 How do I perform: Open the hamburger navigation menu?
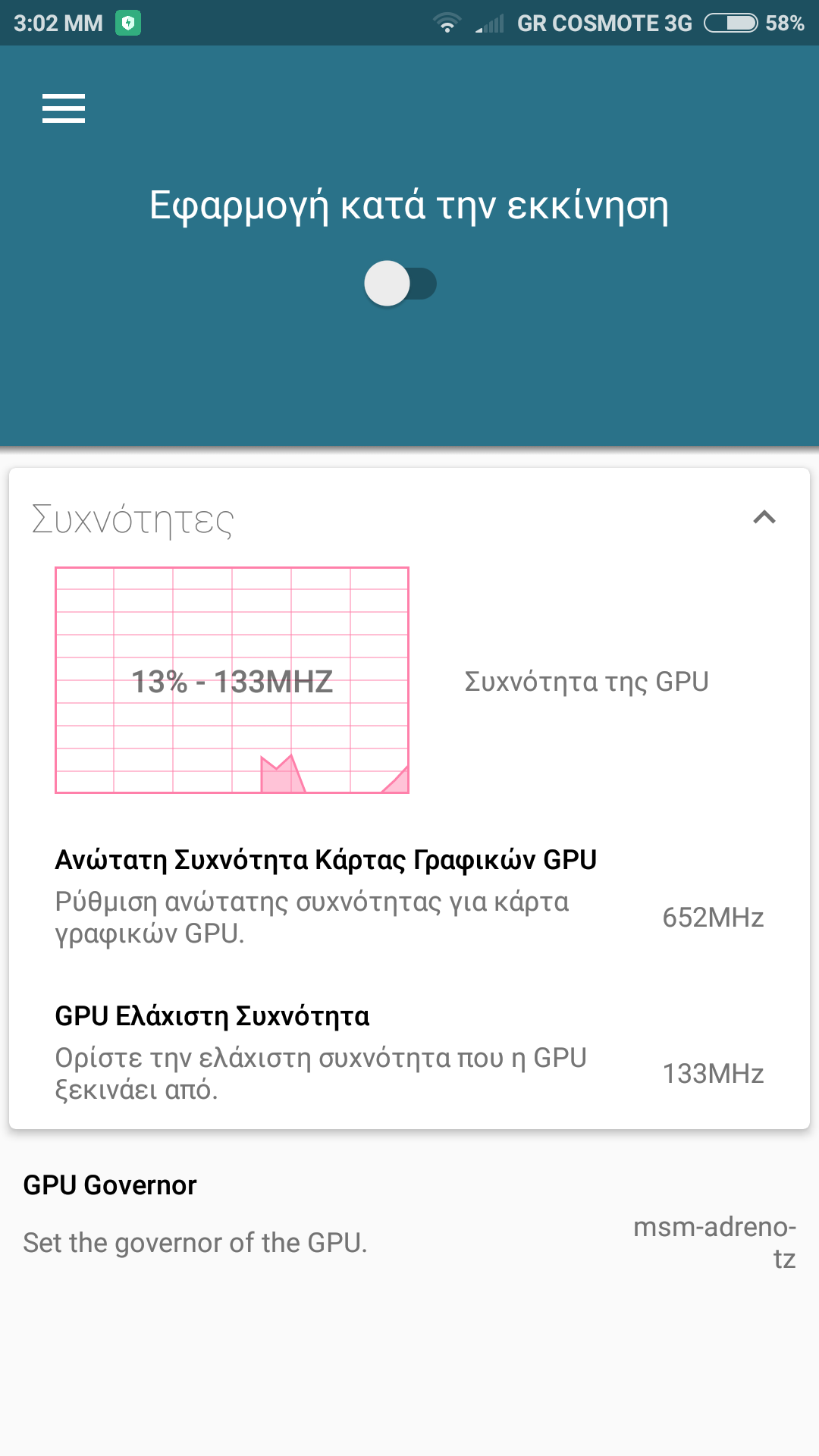[64, 108]
